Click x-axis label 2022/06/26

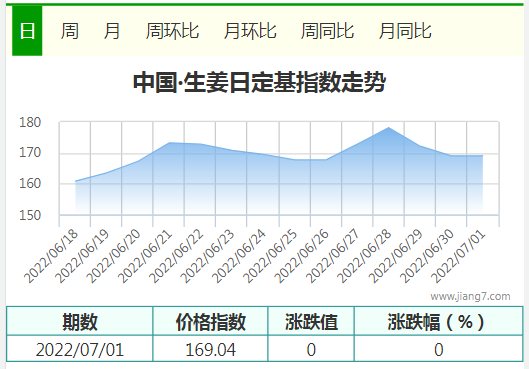coord(302,257)
